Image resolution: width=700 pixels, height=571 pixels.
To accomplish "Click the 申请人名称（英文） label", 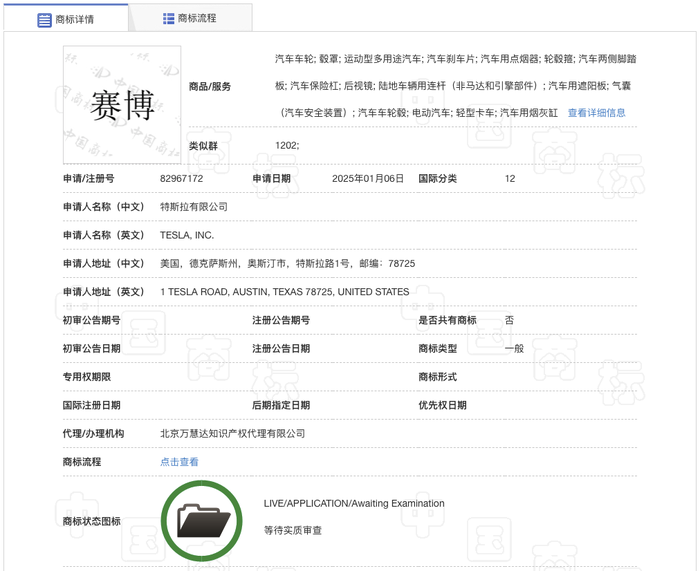I will click(x=104, y=235).
